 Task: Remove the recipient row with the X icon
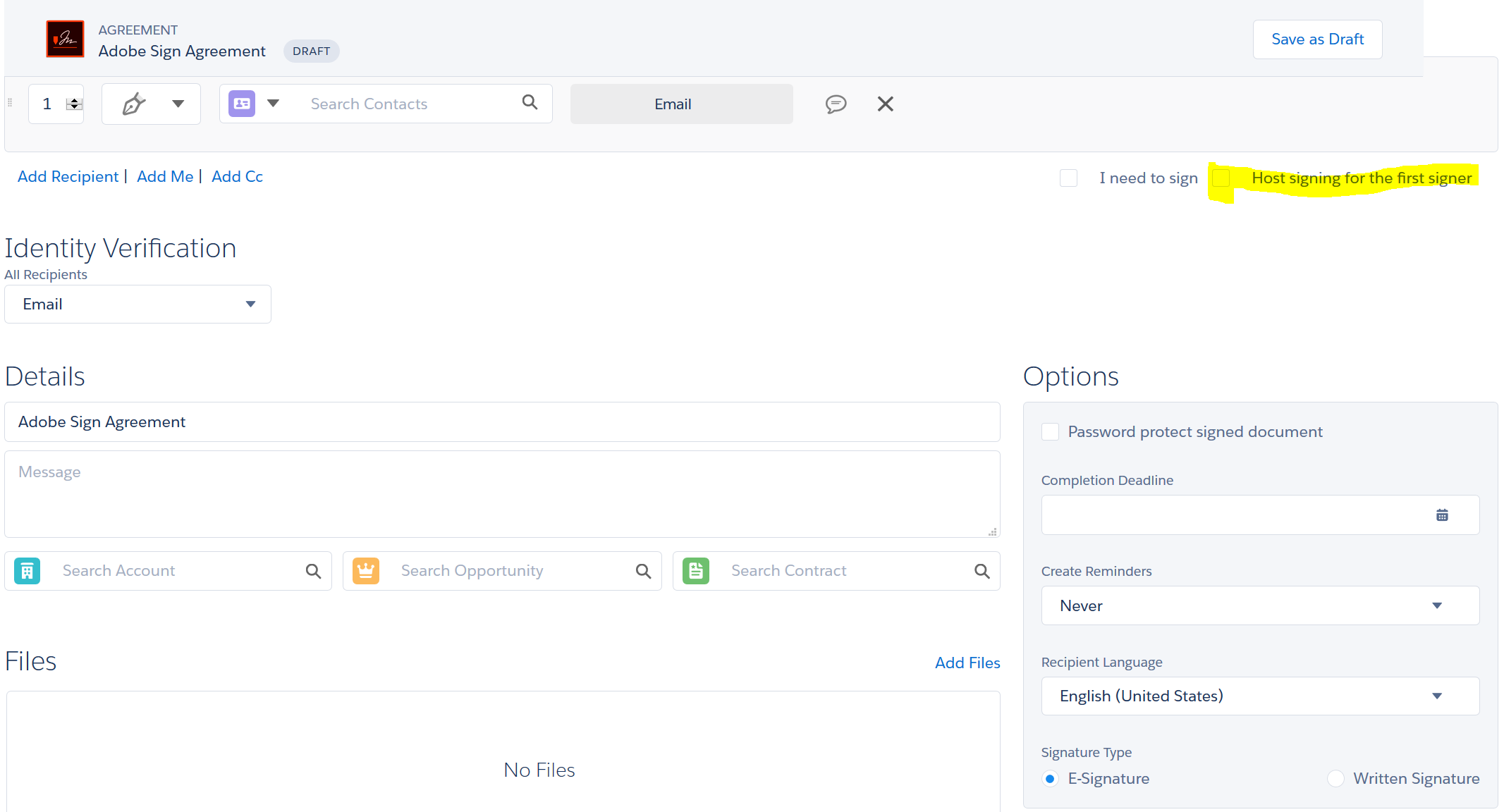(885, 104)
